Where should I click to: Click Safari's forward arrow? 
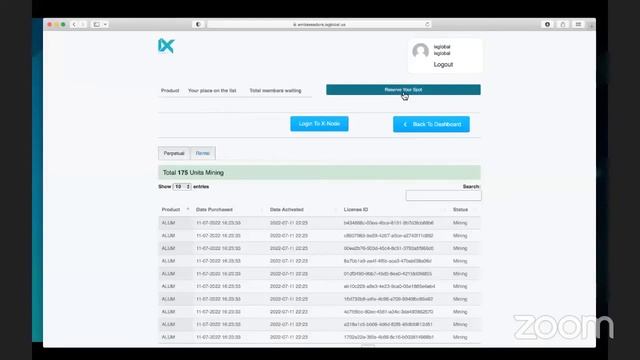pos(83,24)
